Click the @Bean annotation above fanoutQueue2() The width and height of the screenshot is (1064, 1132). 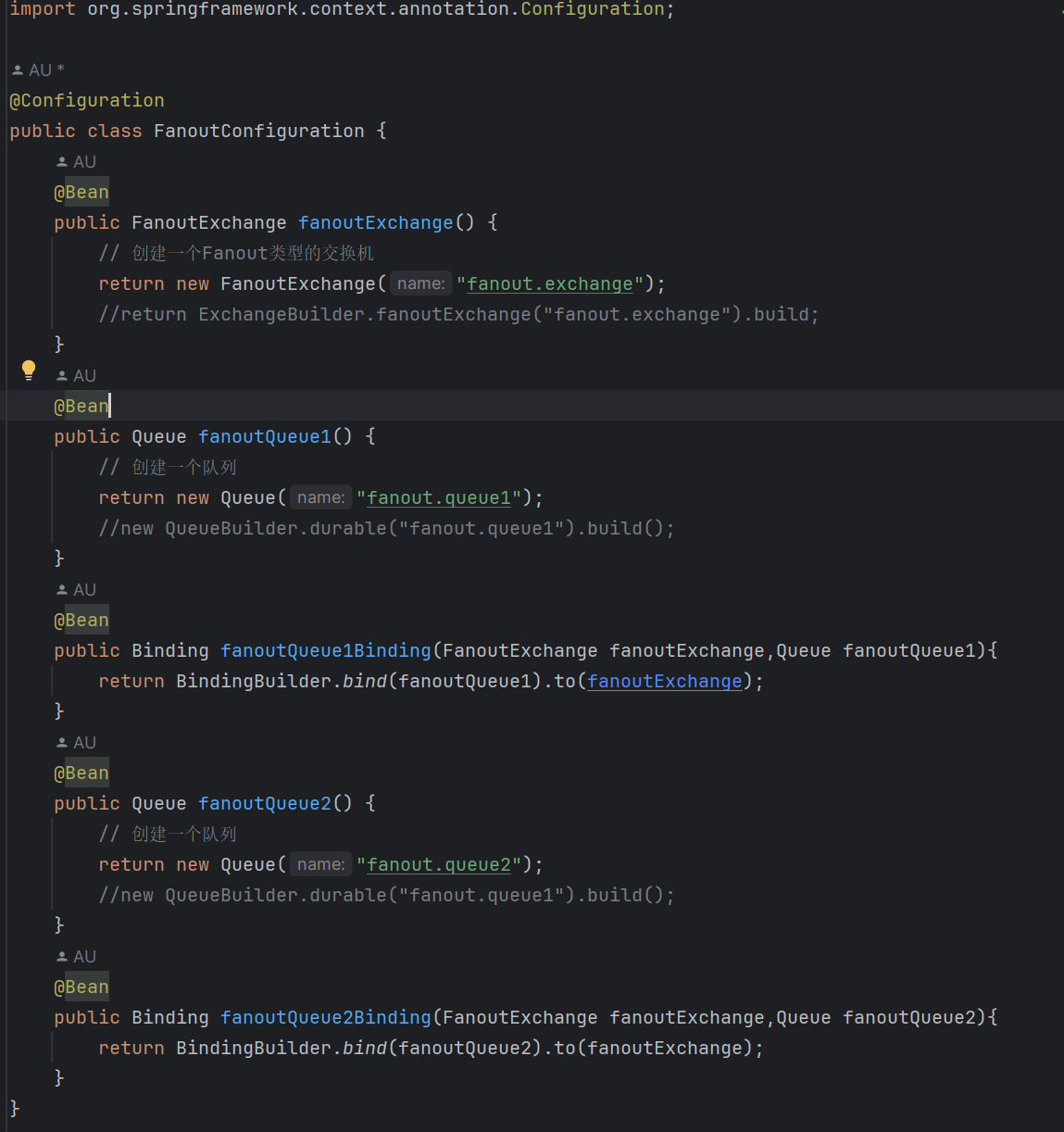point(81,773)
